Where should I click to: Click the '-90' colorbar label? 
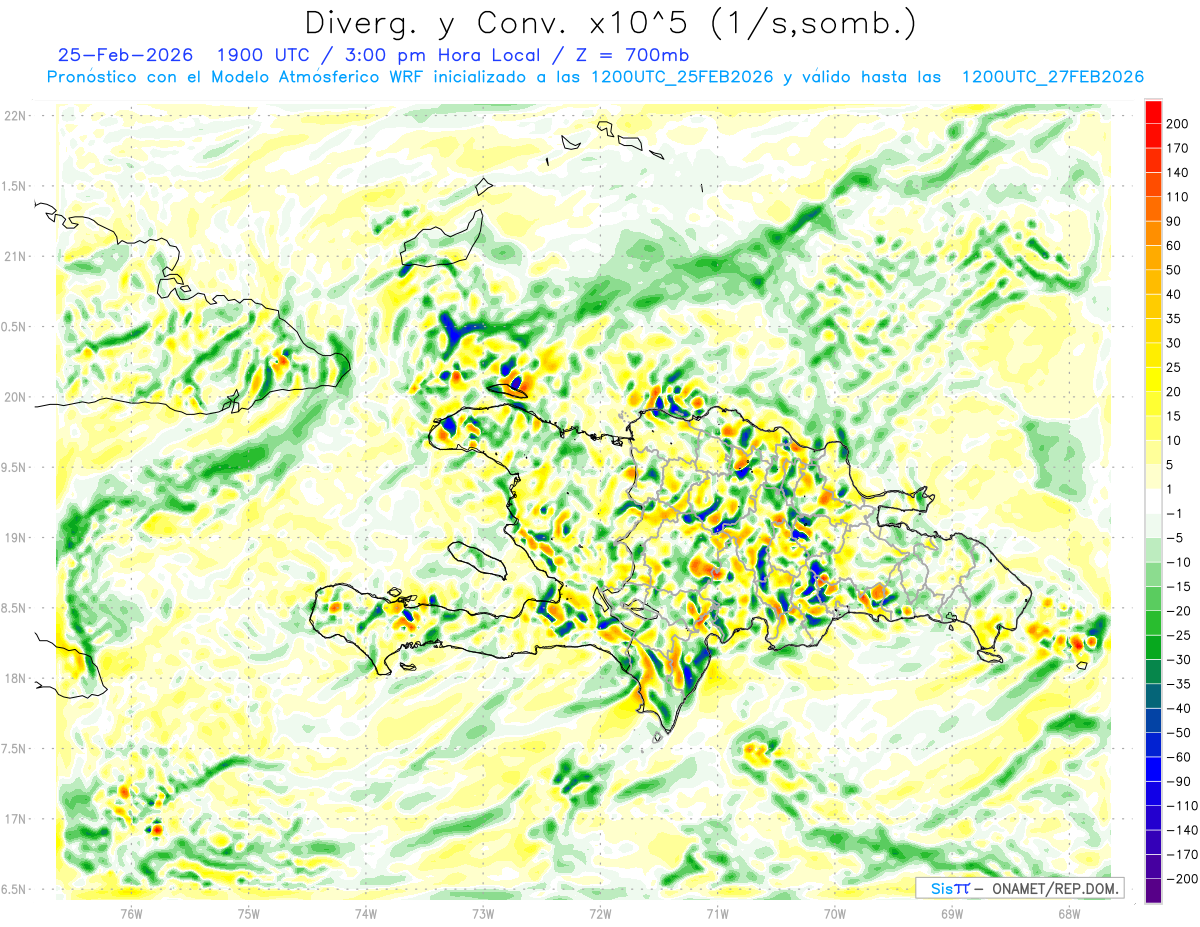[1179, 781]
